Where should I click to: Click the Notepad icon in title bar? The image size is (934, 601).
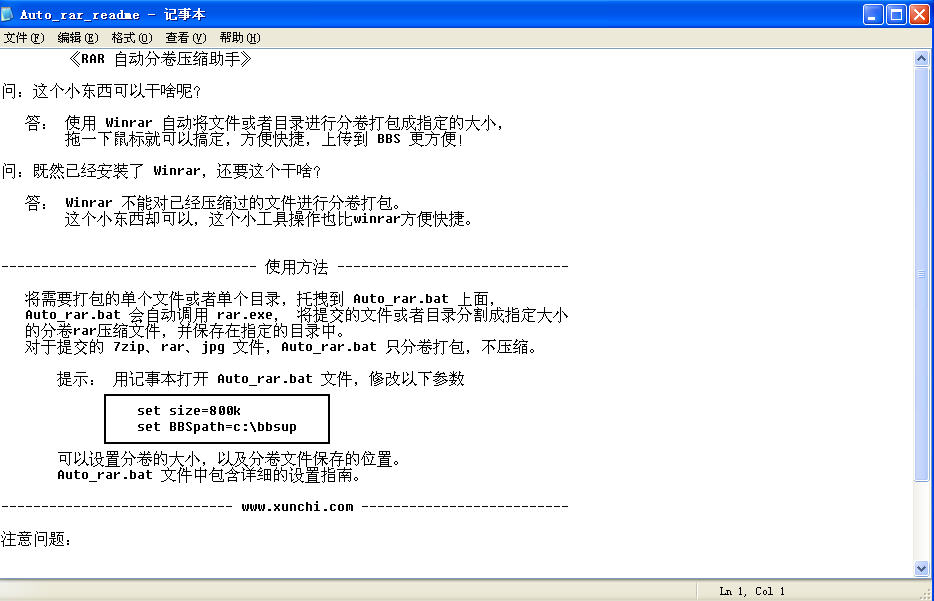pyautogui.click(x=10, y=14)
